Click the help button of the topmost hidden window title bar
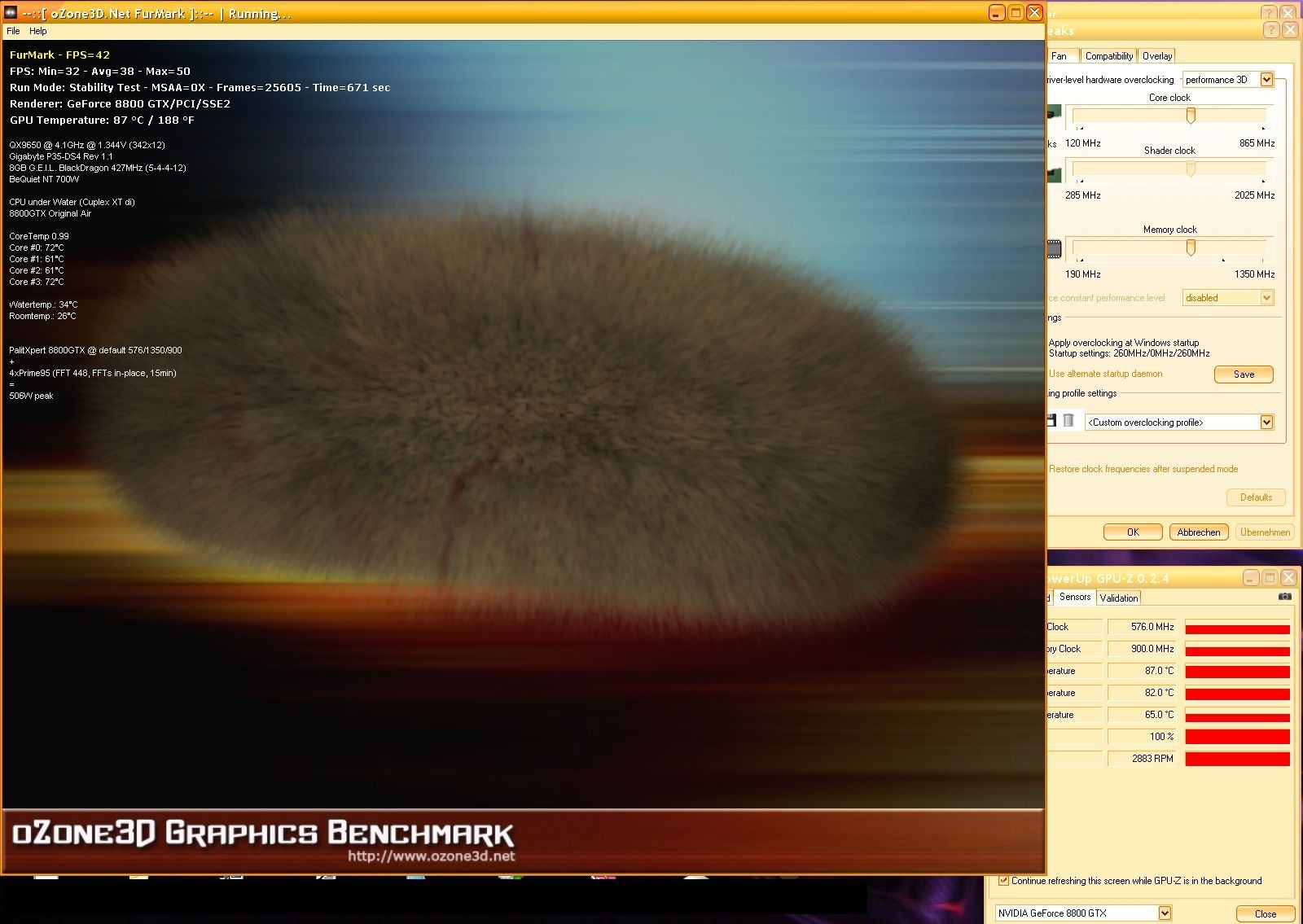The width and height of the screenshot is (1303, 924). pos(1270,12)
